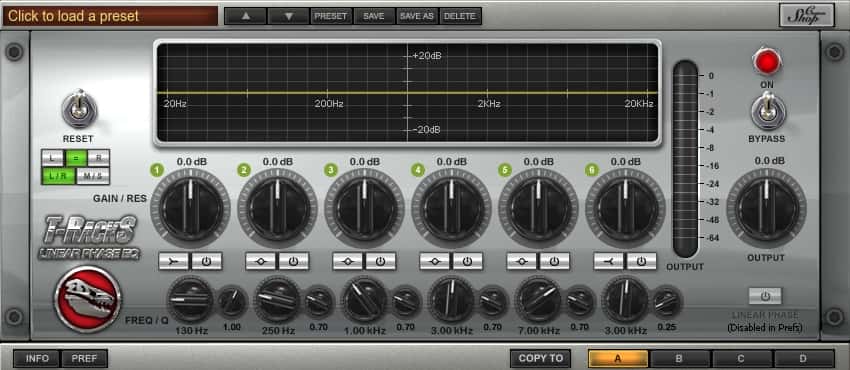Click band 6 gain knob
The width and height of the screenshot is (850, 370).
click(625, 209)
